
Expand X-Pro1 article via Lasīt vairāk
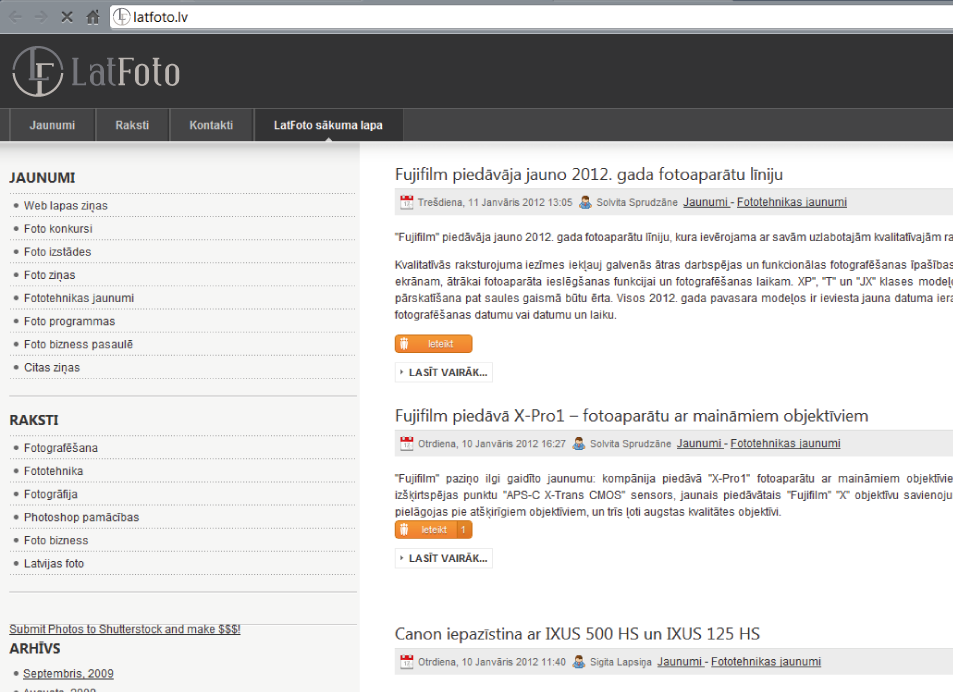point(443,558)
